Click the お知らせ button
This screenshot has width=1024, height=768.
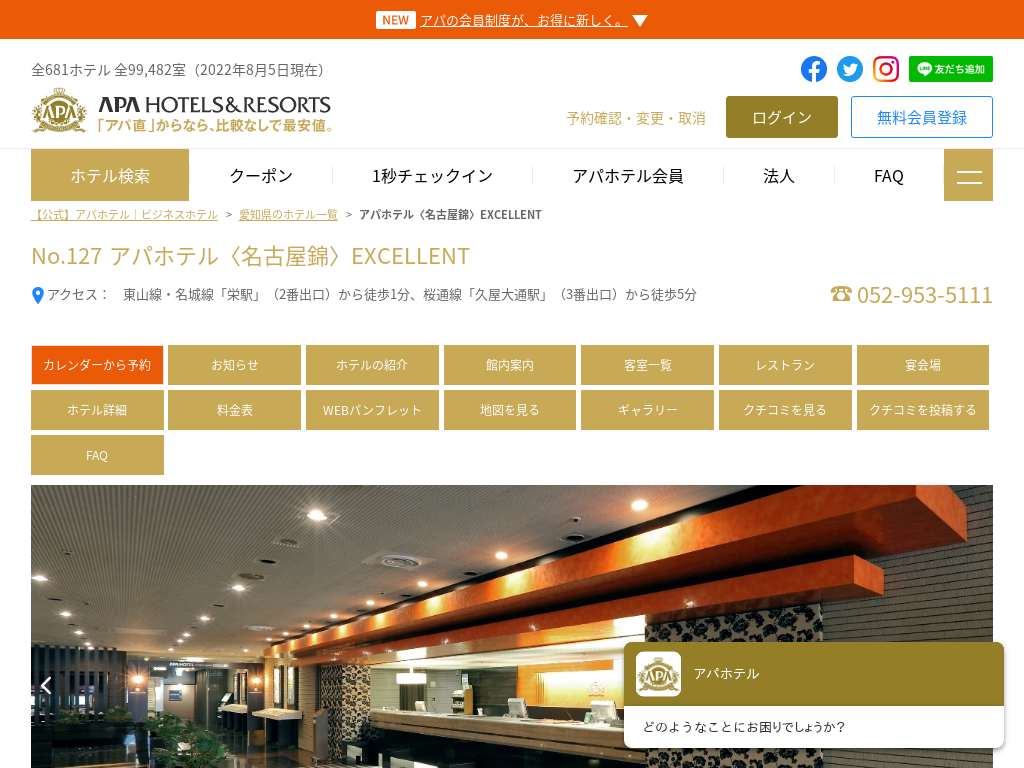(234, 365)
